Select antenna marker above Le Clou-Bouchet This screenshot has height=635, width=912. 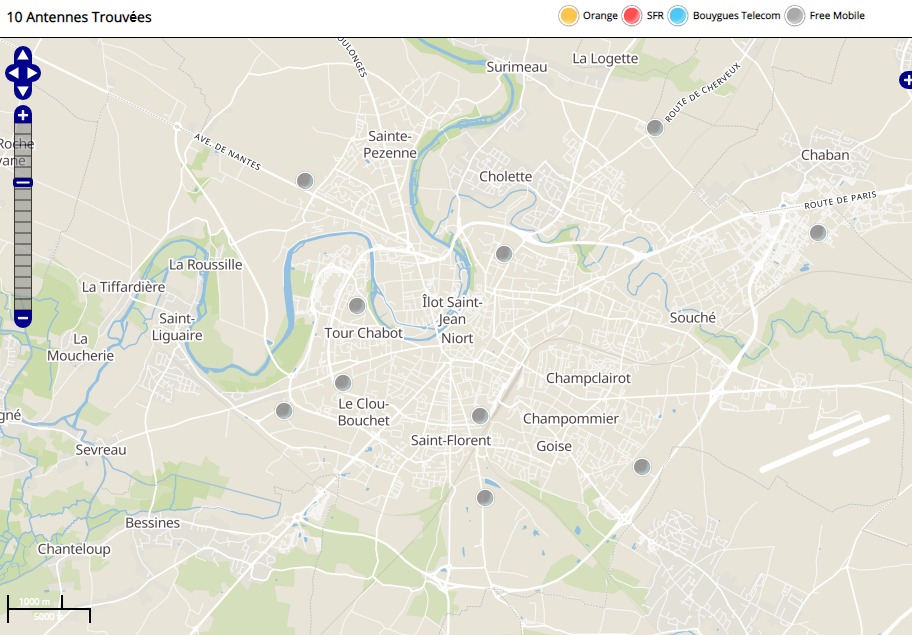tap(343, 383)
